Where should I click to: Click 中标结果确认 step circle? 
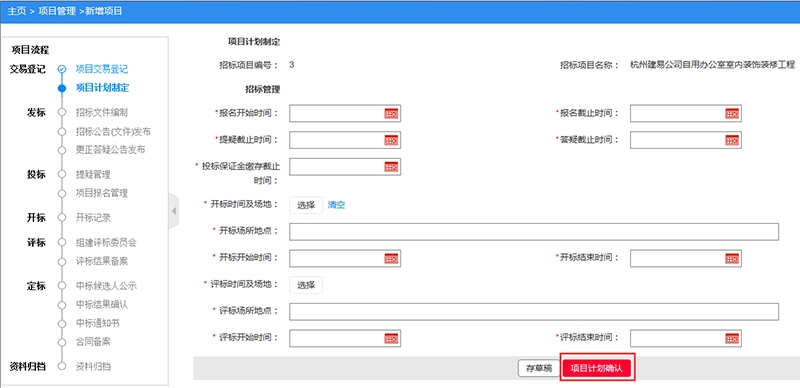pos(62,305)
